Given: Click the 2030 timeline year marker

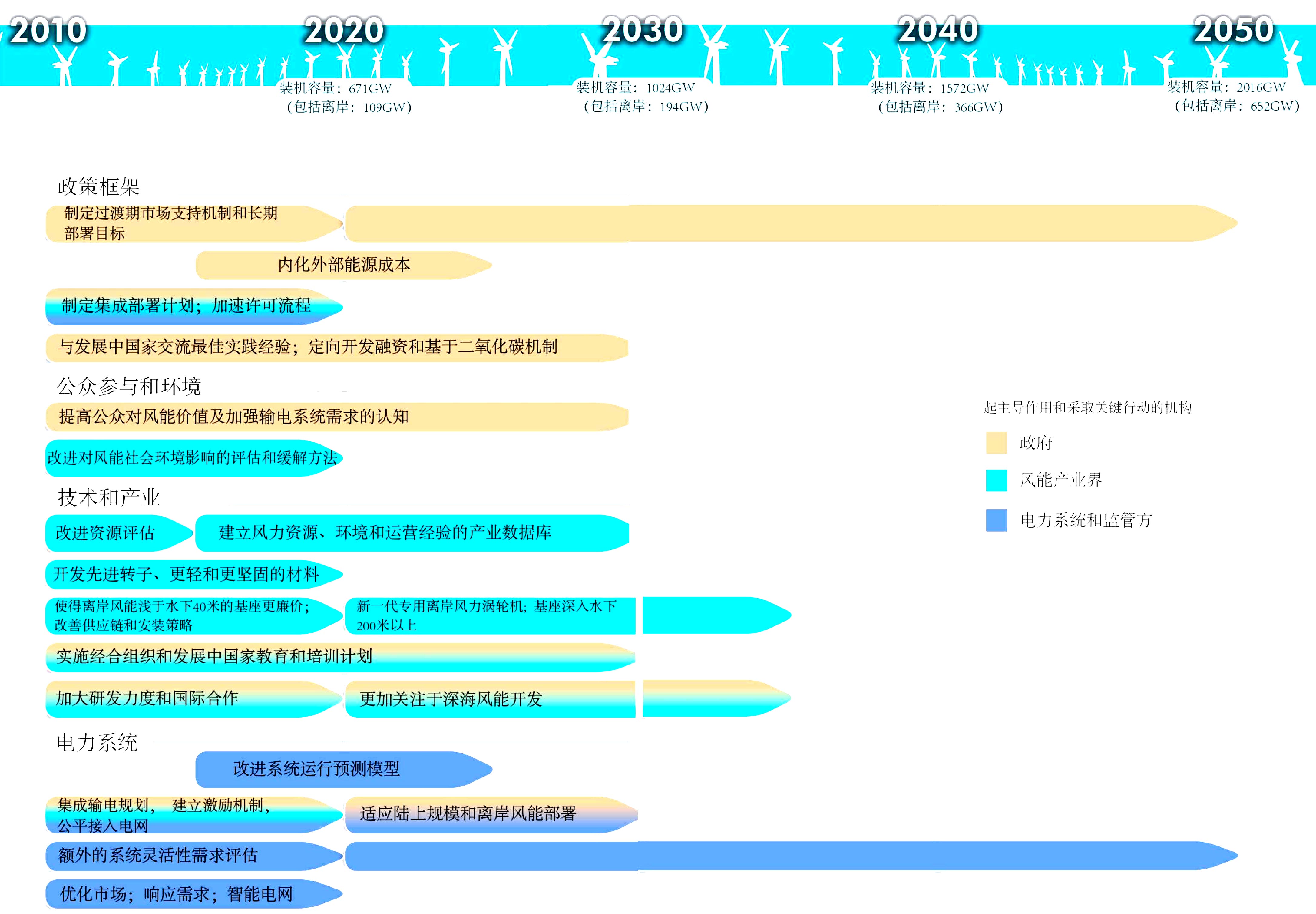Looking at the screenshot, I should click(643, 30).
